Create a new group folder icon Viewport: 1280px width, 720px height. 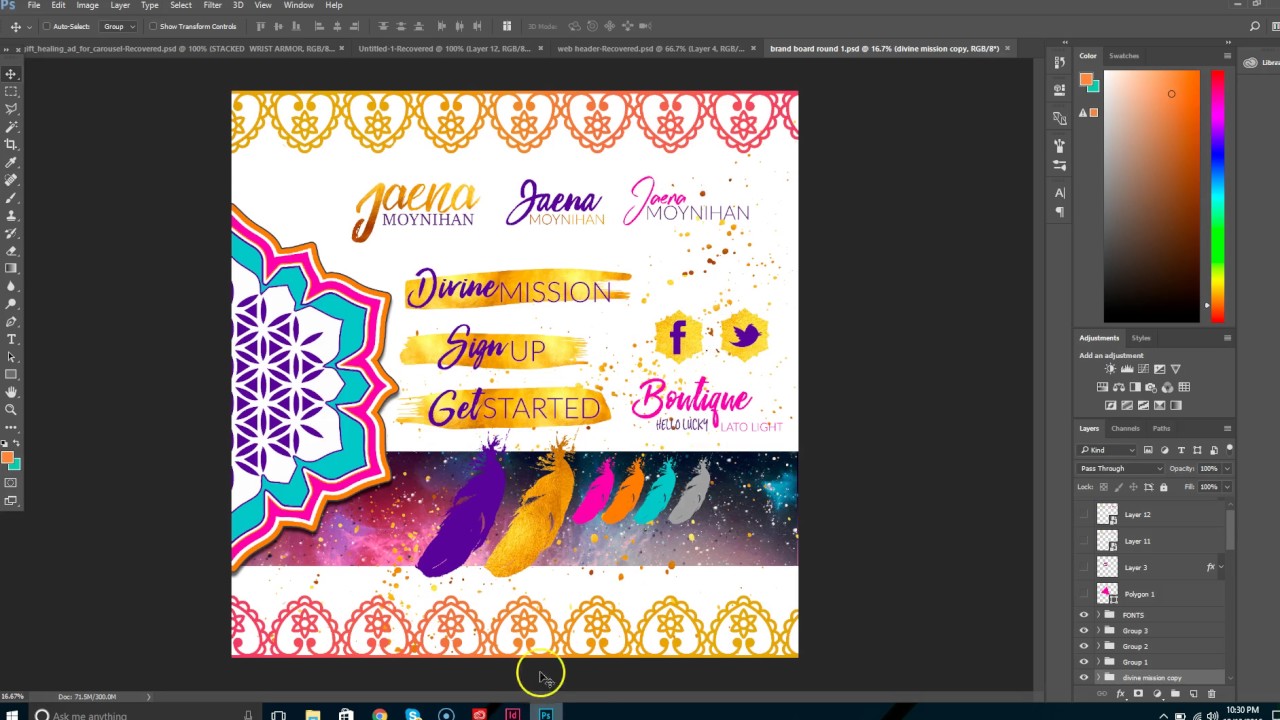click(1175, 694)
